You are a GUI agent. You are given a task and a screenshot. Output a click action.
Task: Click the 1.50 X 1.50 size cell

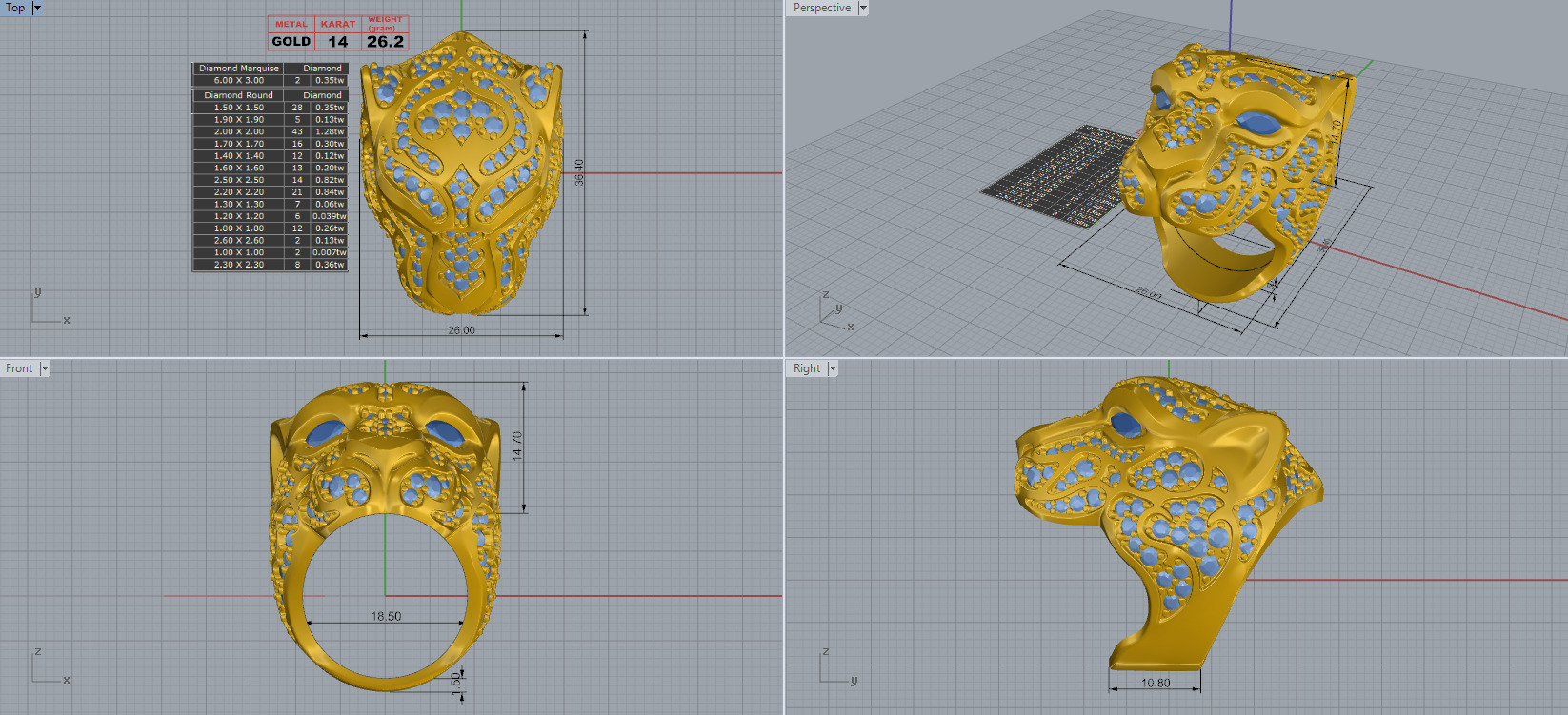(239, 108)
